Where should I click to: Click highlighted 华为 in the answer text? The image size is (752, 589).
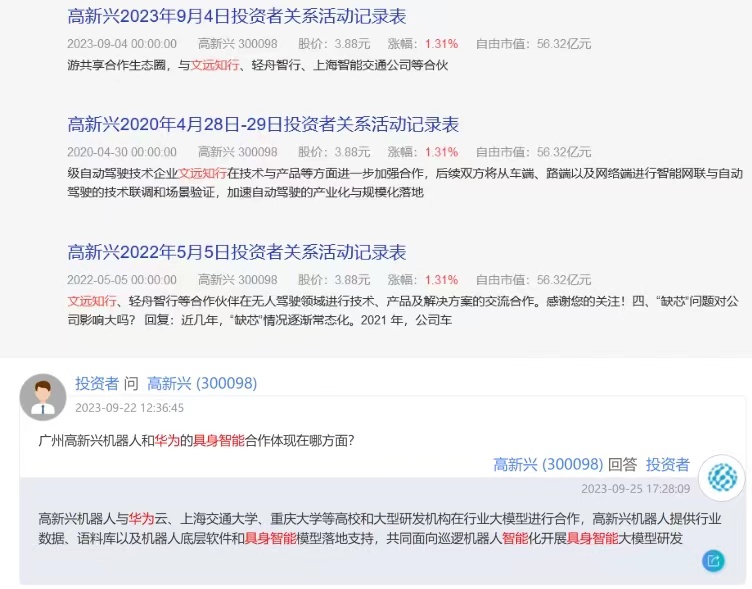coord(141,518)
